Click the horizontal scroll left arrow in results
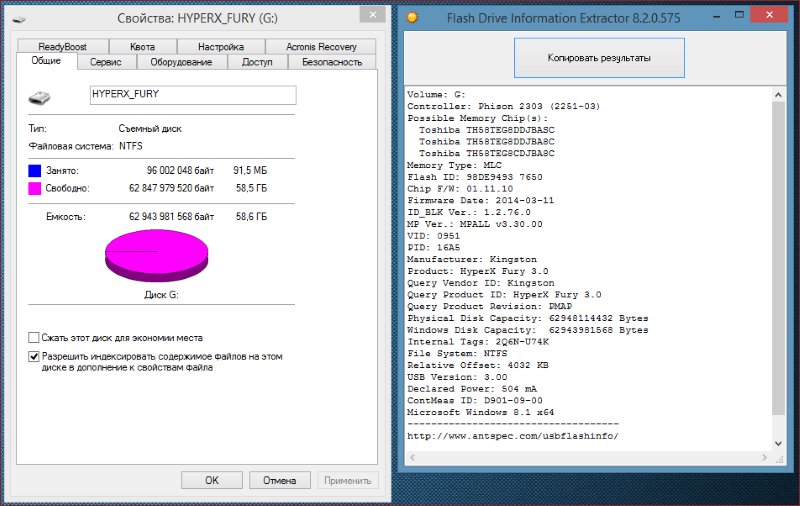This screenshot has height=506, width=800. (x=412, y=458)
